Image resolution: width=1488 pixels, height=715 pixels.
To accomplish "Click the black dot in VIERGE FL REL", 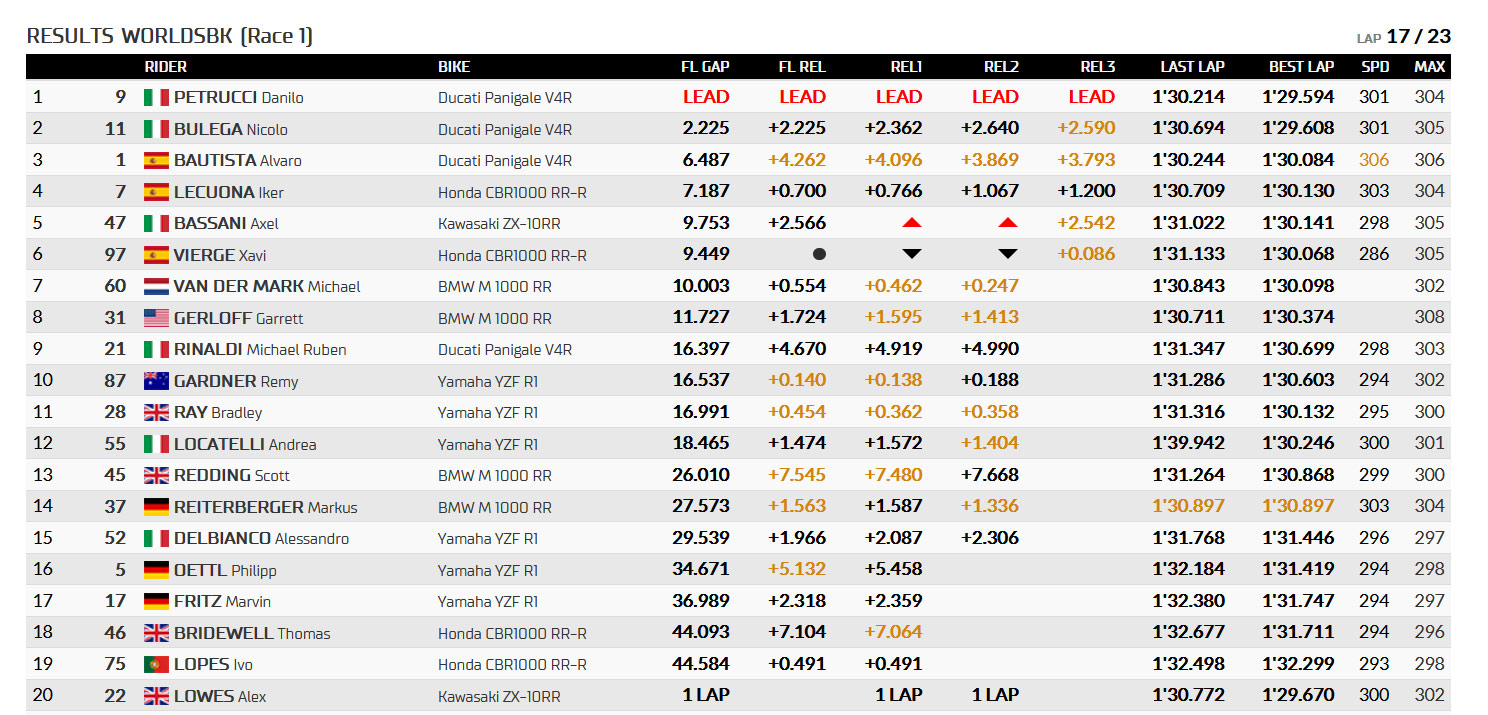I will (x=819, y=254).
